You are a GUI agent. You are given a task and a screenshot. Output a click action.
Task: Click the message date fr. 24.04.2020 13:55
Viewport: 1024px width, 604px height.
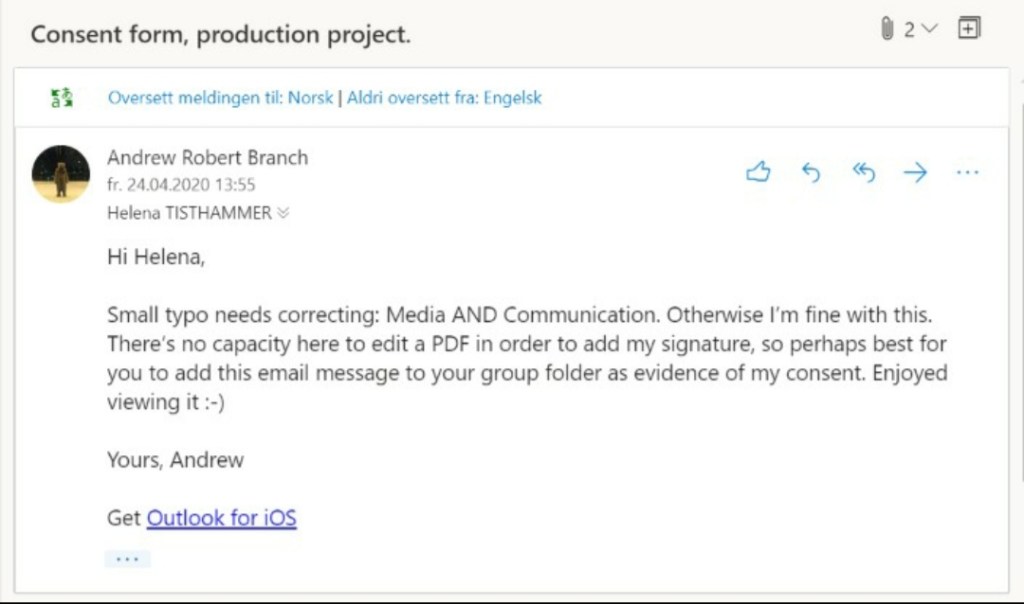point(181,185)
